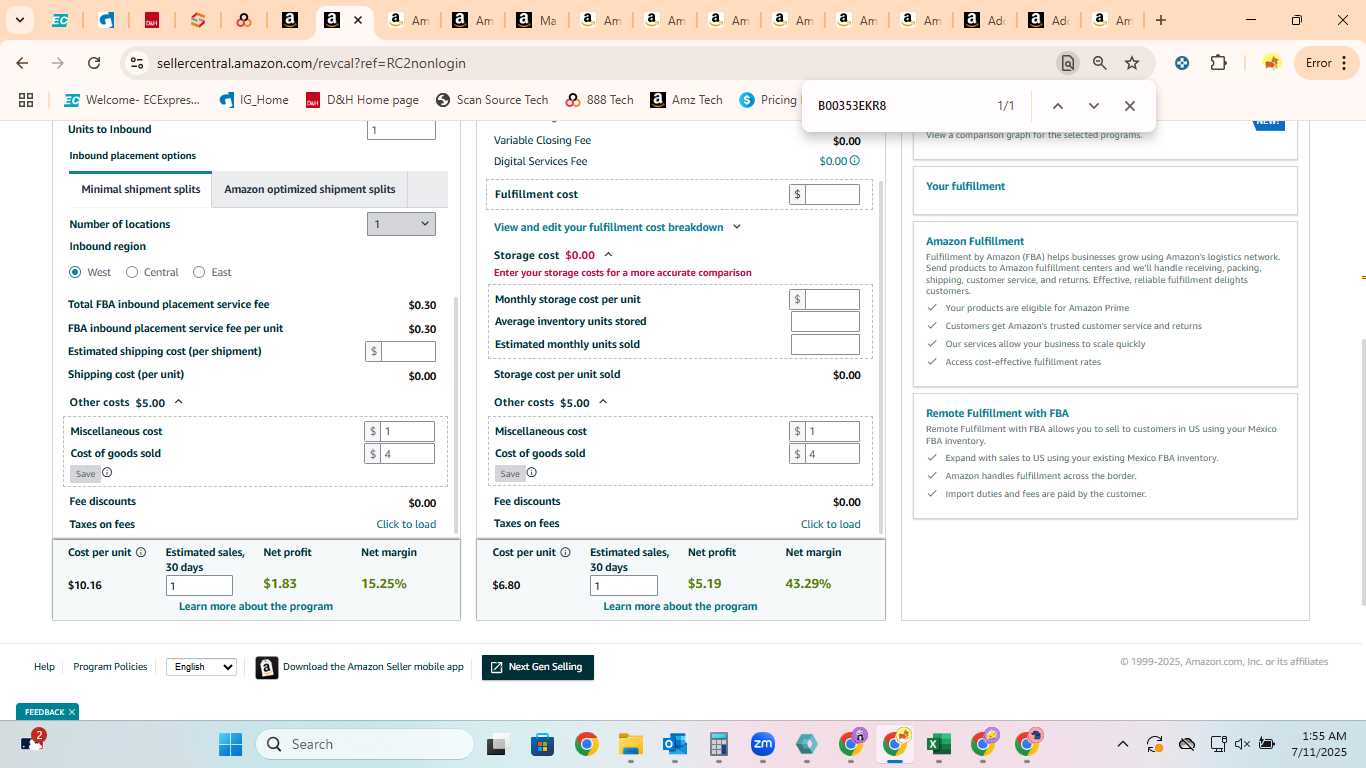
Task: Click left Taxes on fees Click to load
Action: coord(406,524)
